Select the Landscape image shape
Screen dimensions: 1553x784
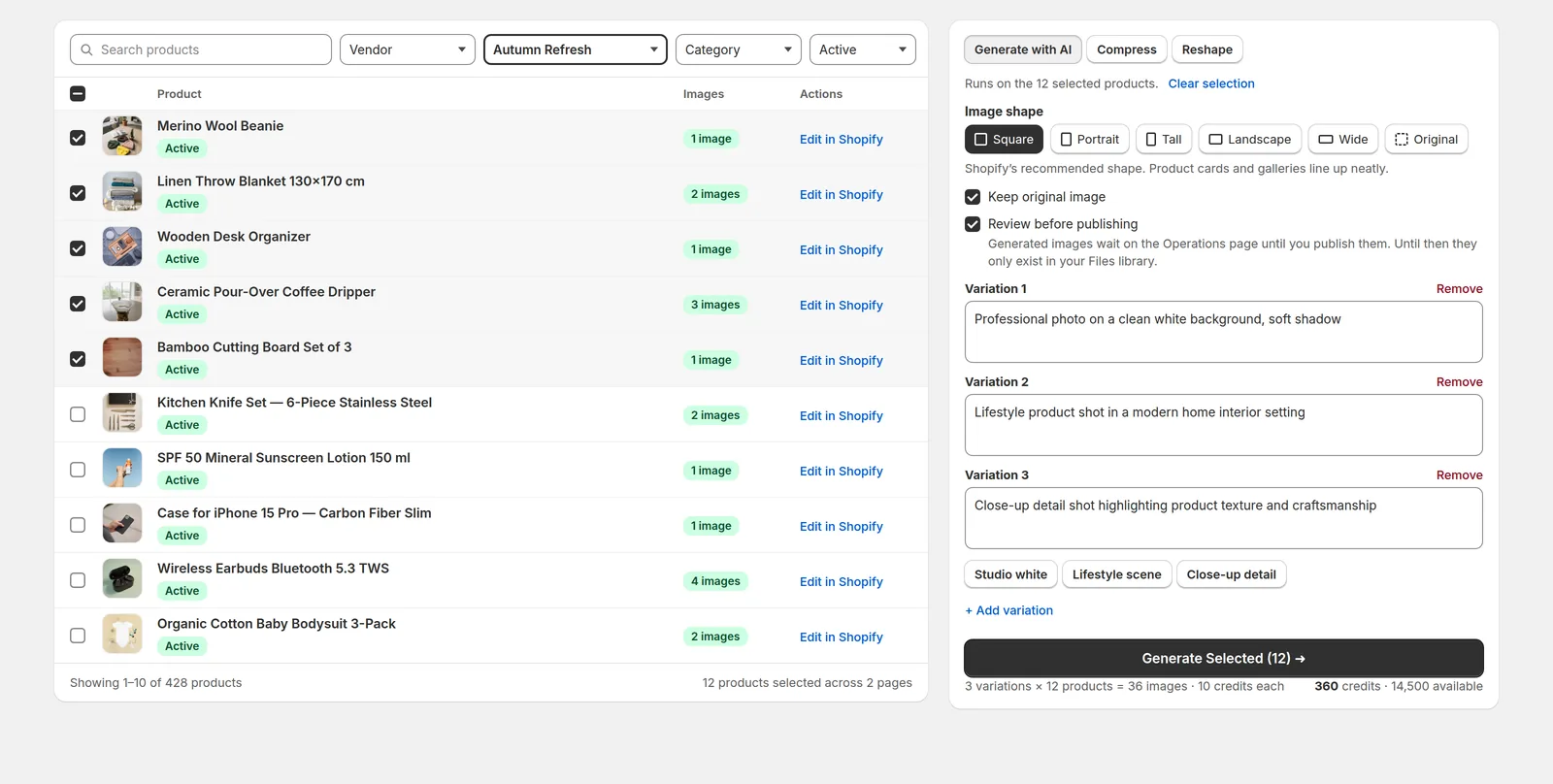1249,139
